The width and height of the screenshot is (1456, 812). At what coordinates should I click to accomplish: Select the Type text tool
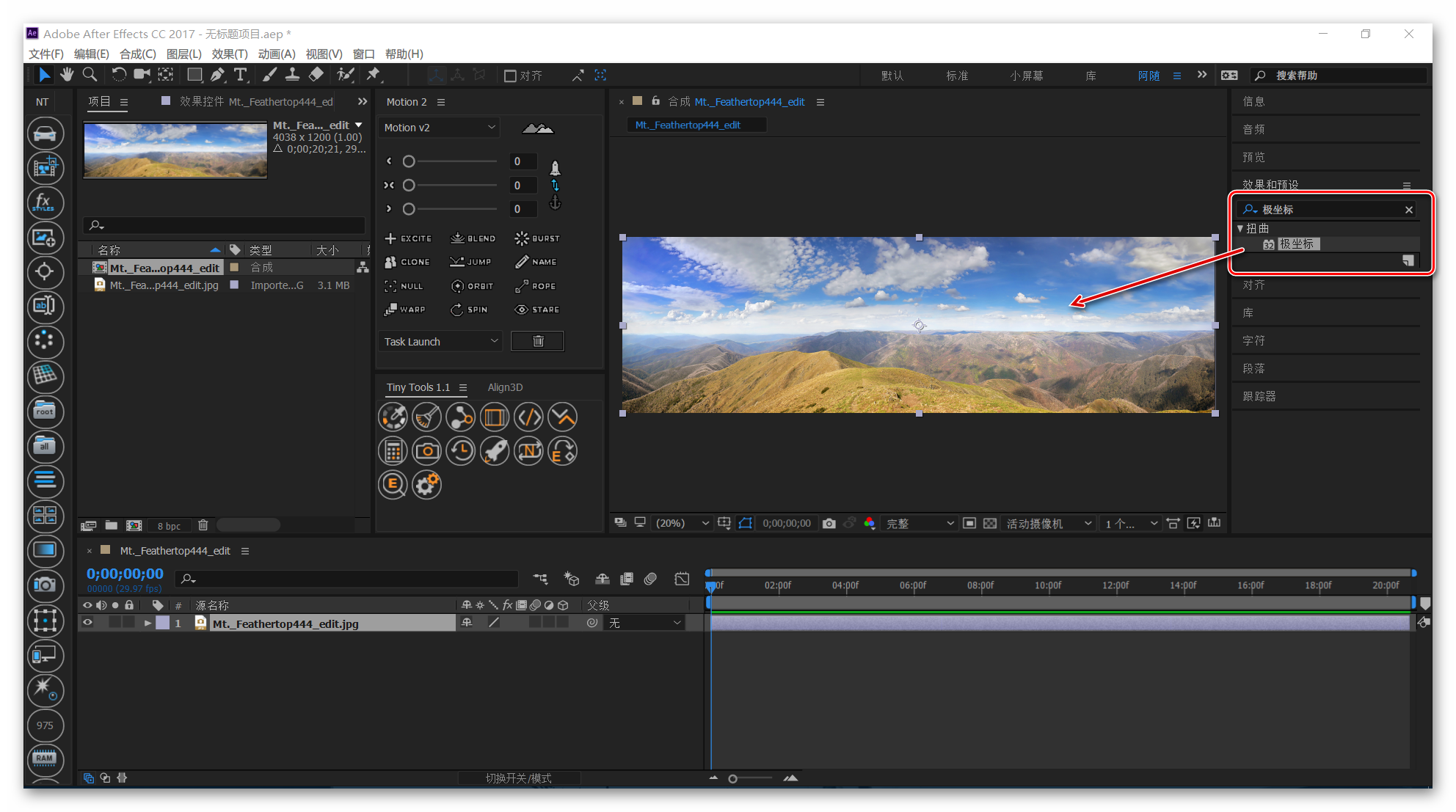point(240,75)
